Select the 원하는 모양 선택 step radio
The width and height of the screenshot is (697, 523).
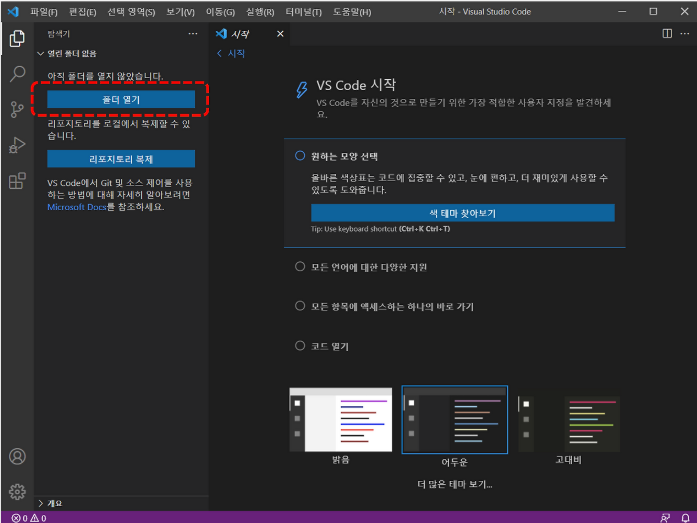pos(300,156)
